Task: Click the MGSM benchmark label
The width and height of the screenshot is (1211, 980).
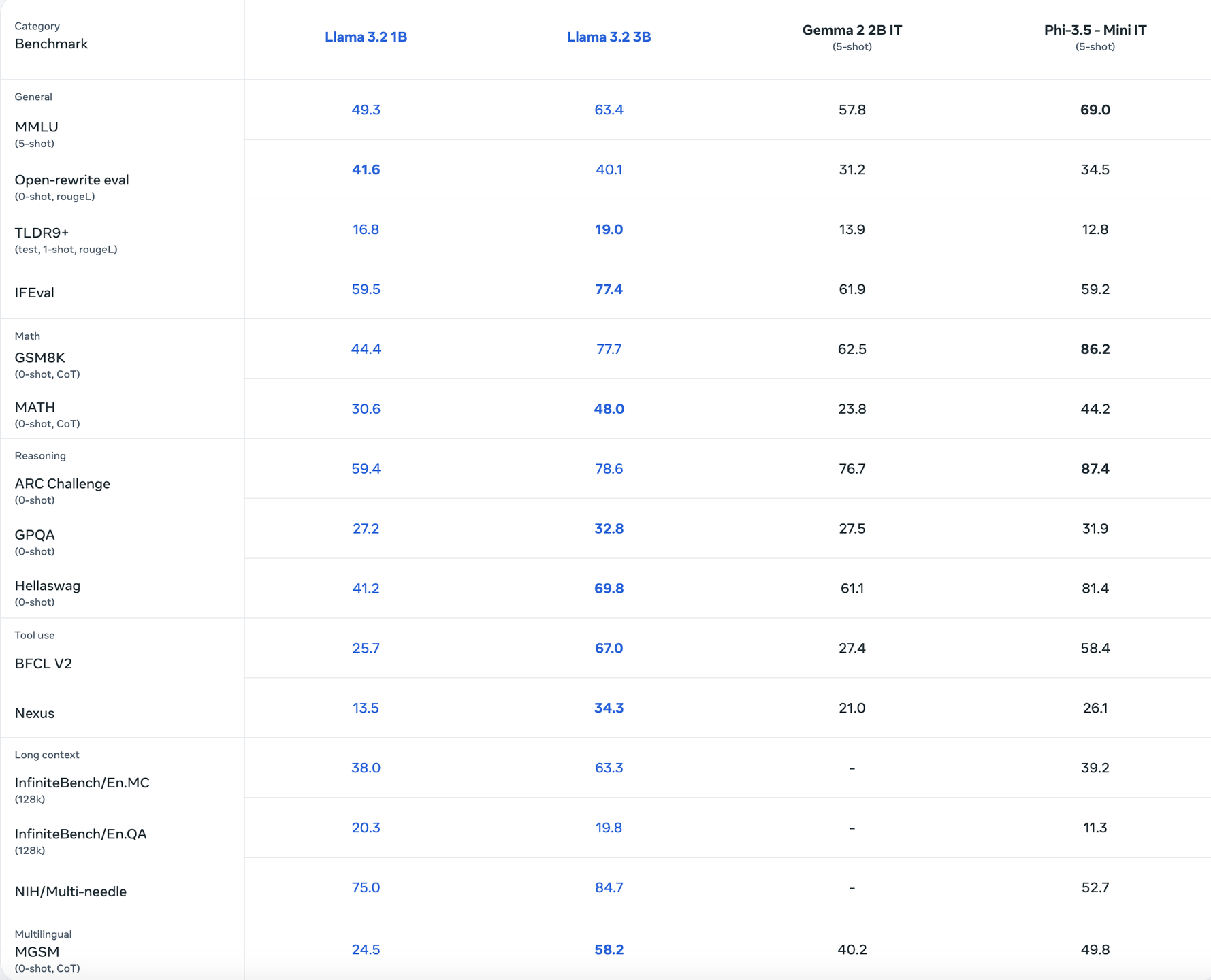Action: pyautogui.click(x=37, y=952)
